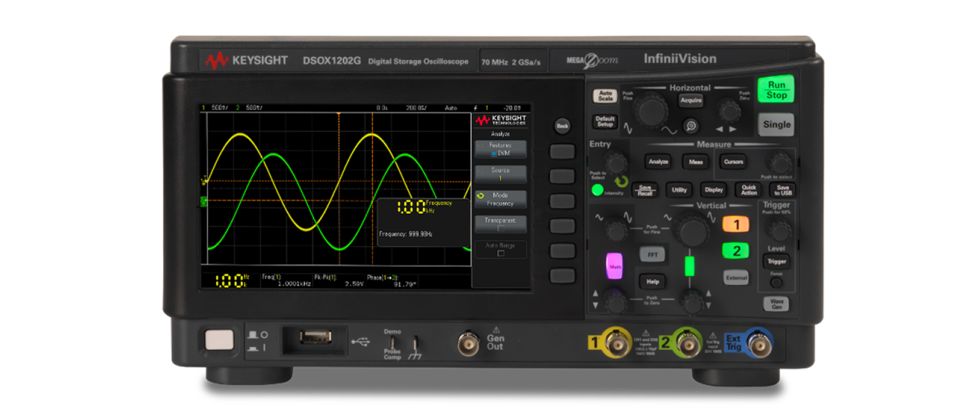Screen dimensions: 960x420
Task: Click the physical softkey beside the Mode item
Action: point(562,201)
